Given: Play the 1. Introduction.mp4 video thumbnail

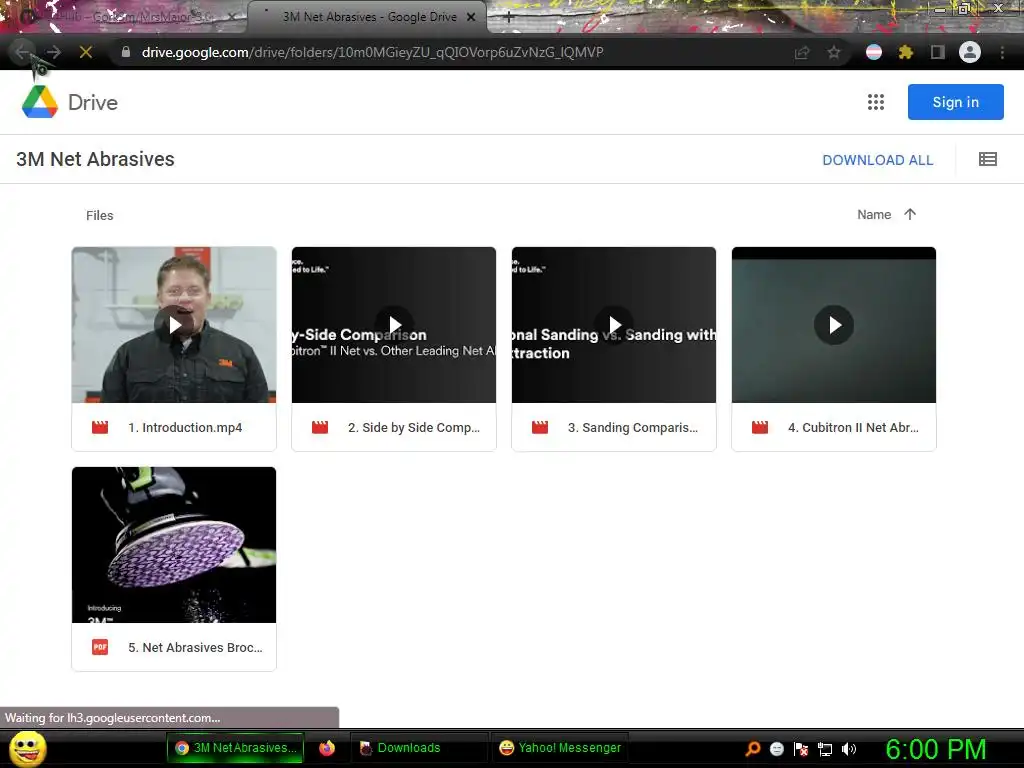Looking at the screenshot, I should coord(174,325).
